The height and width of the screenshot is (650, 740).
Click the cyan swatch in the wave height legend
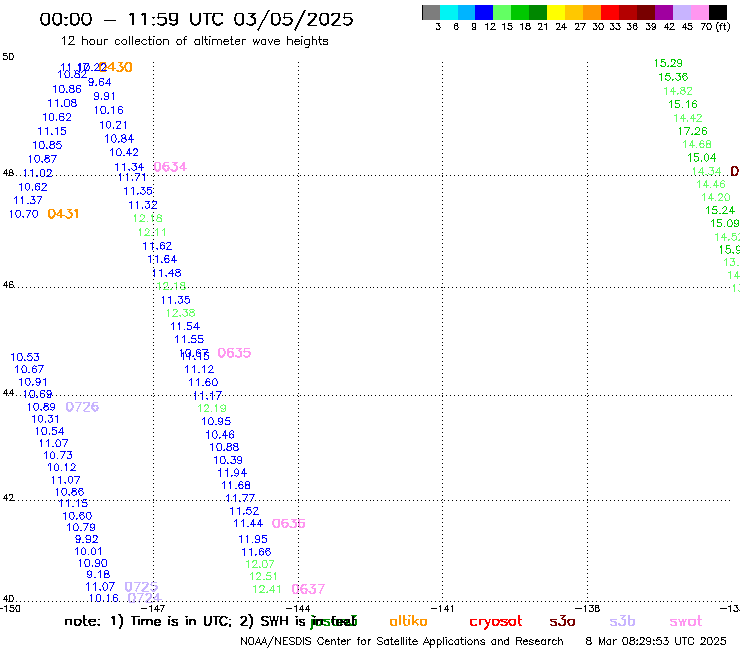449,13
